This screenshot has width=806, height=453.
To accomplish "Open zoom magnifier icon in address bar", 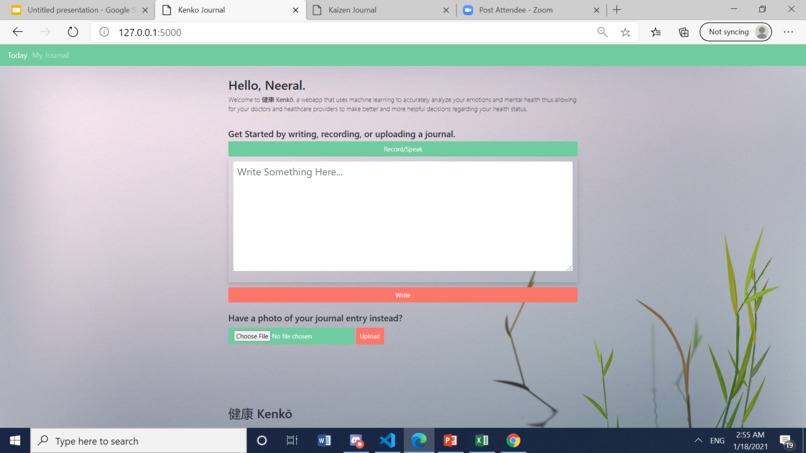I will [602, 32].
